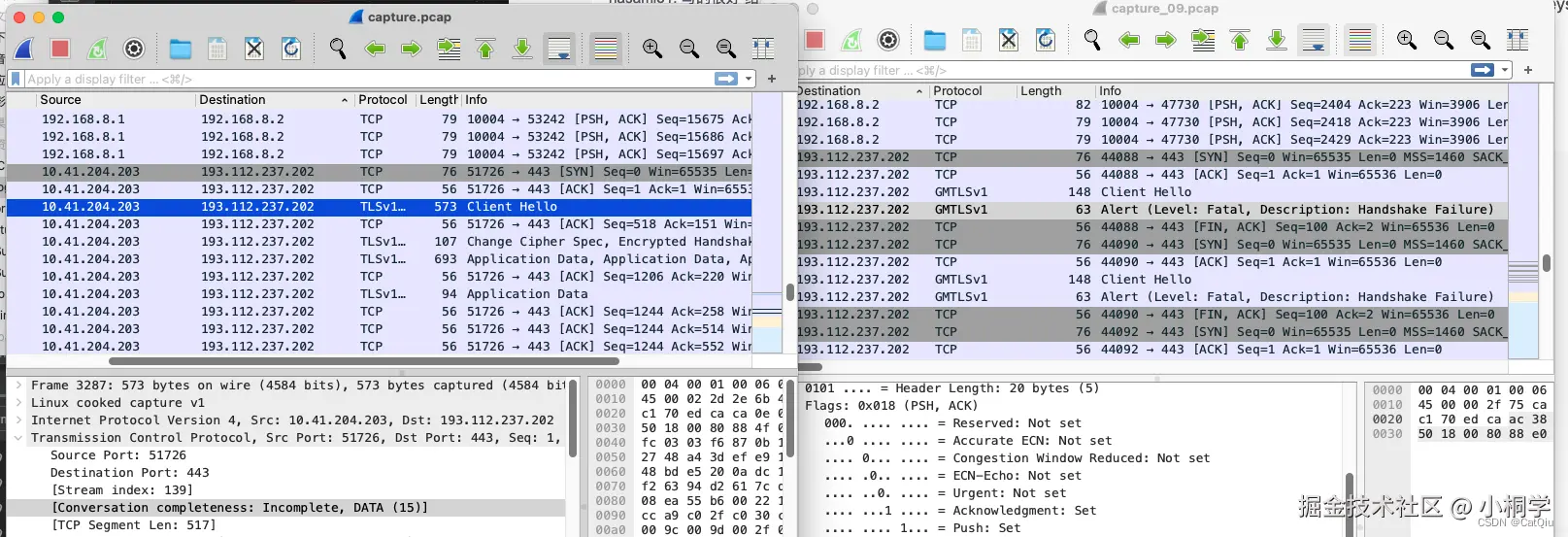Zoom out packet text in capture.pcap
This screenshot has height=537, width=1568.
(x=689, y=49)
